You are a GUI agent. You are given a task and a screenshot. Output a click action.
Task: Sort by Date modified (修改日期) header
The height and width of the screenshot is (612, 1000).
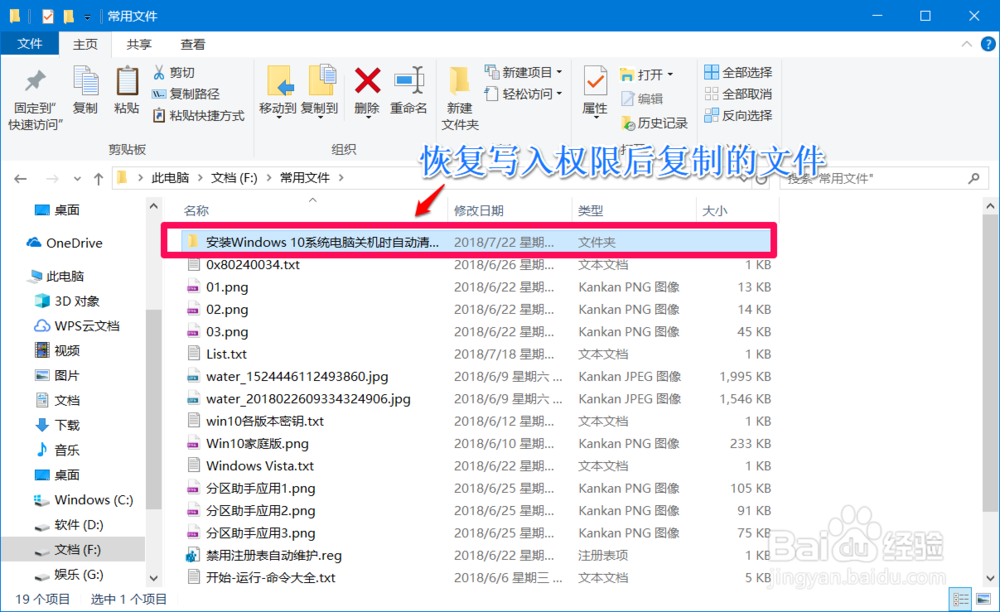click(478, 210)
